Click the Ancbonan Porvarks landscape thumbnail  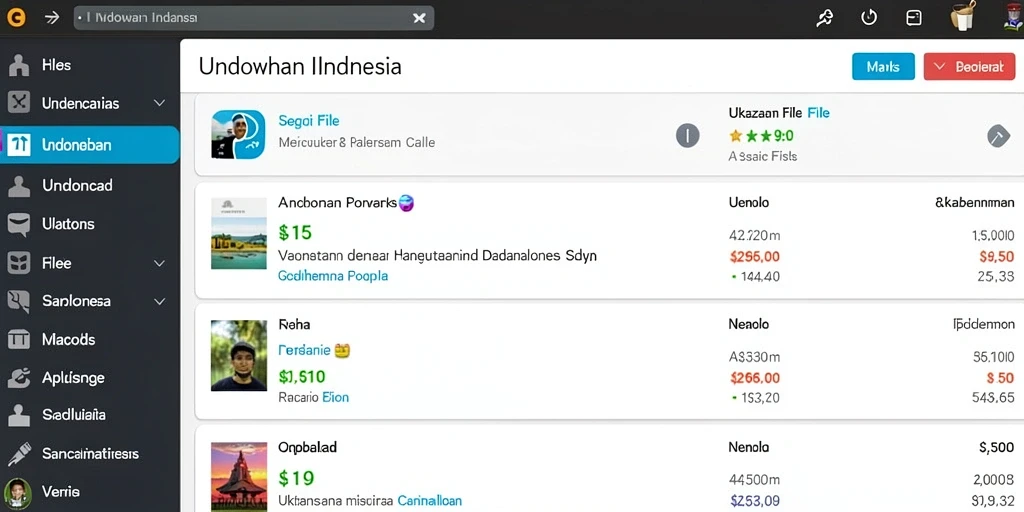point(238,234)
